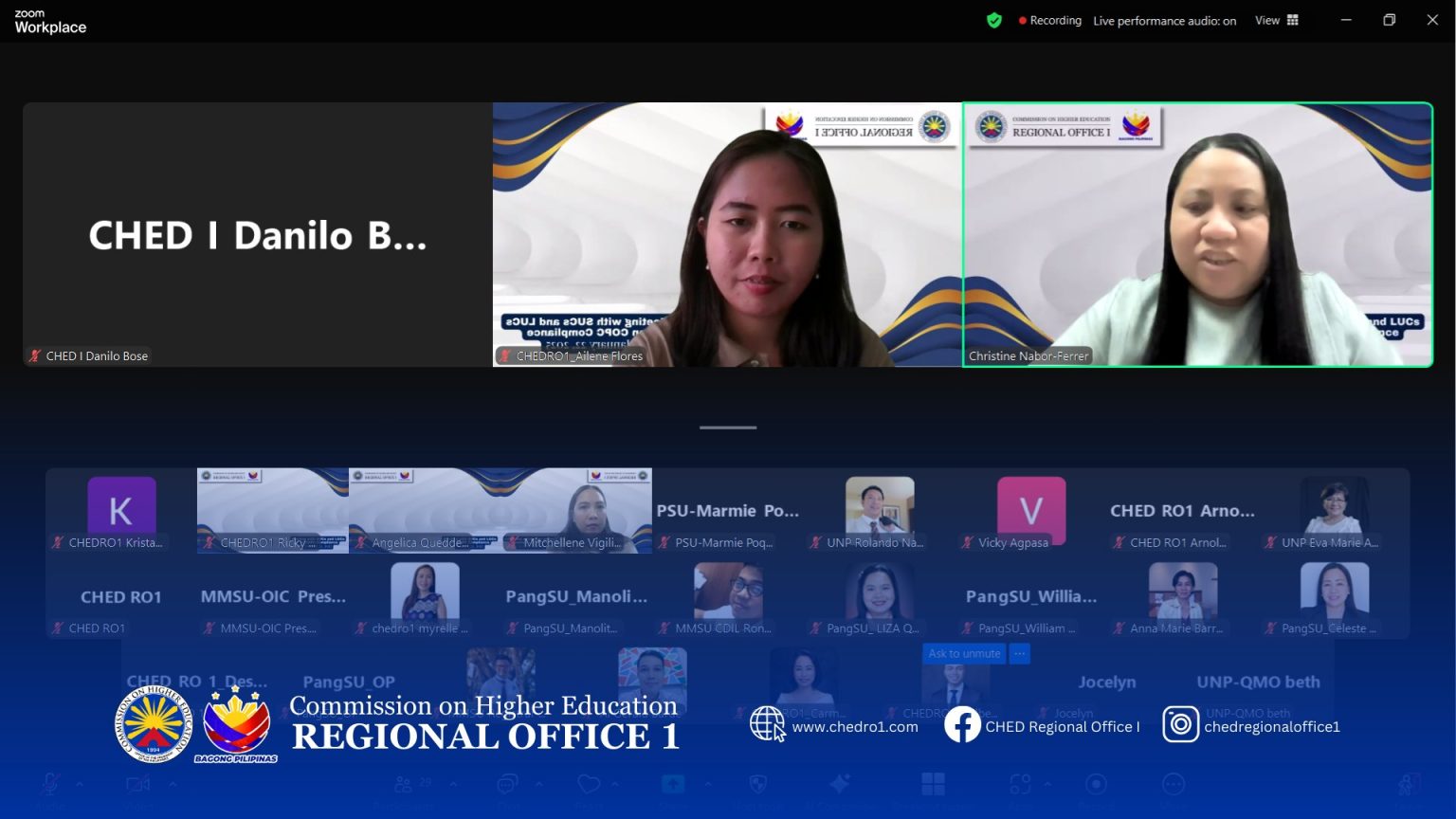Click CHEDRO1 Krista's purple K avatar
Image resolution: width=1456 pixels, height=819 pixels.
click(121, 509)
